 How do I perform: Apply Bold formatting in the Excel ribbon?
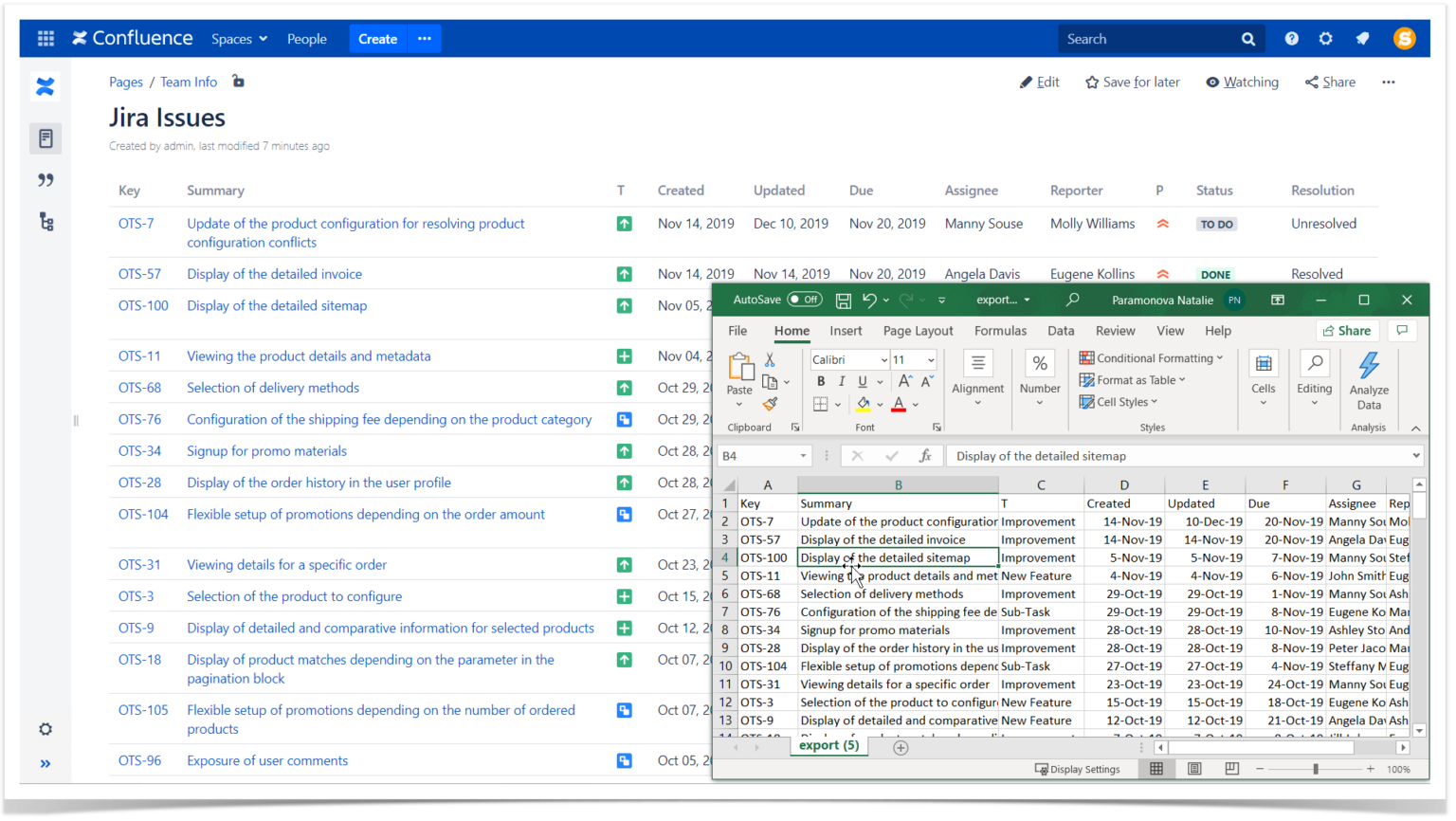coord(821,380)
